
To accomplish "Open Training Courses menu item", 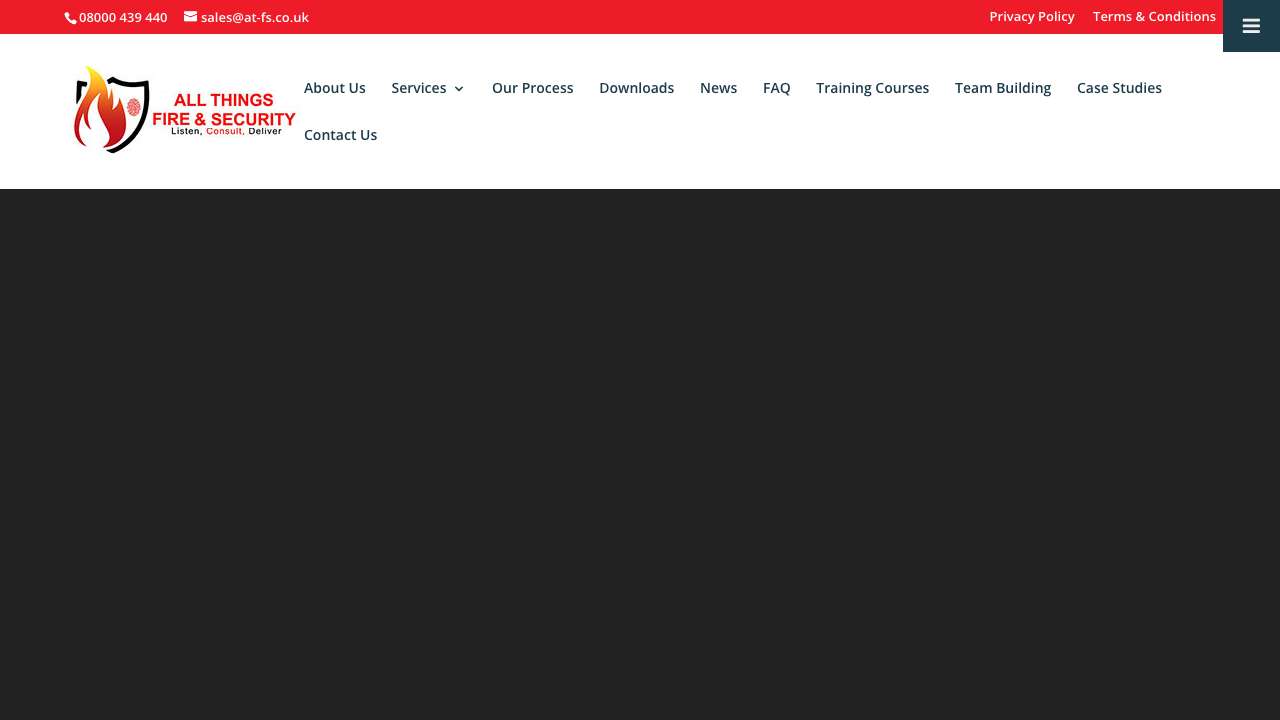I will click(x=872, y=88).
